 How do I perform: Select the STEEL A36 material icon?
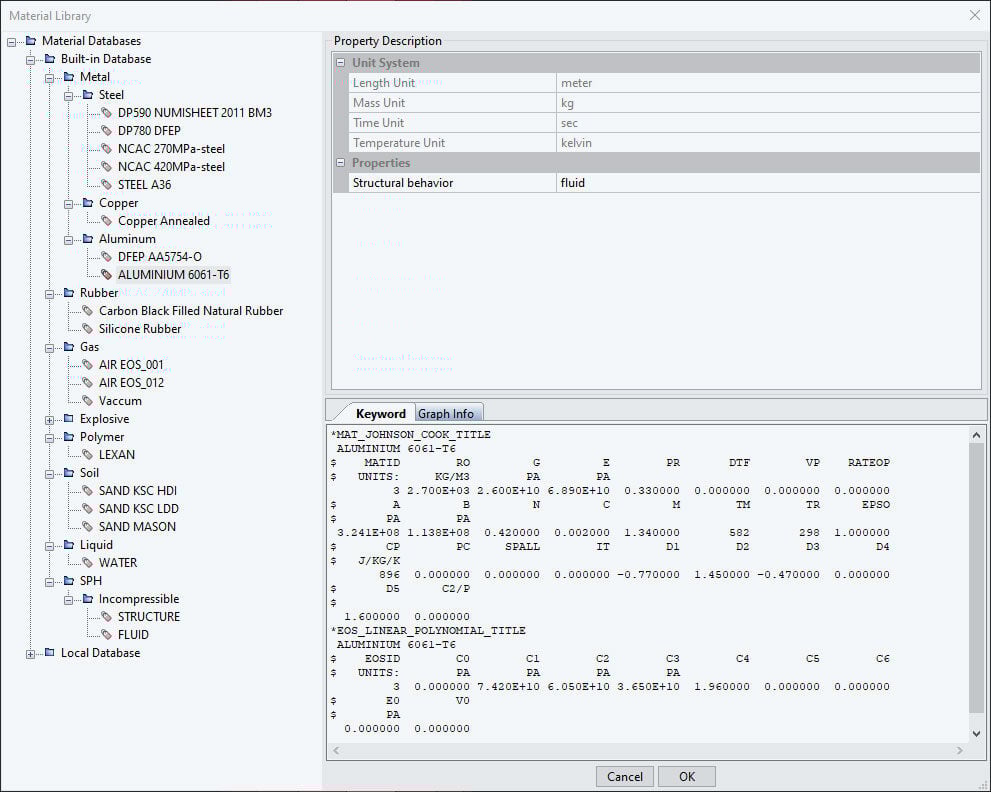click(x=106, y=184)
